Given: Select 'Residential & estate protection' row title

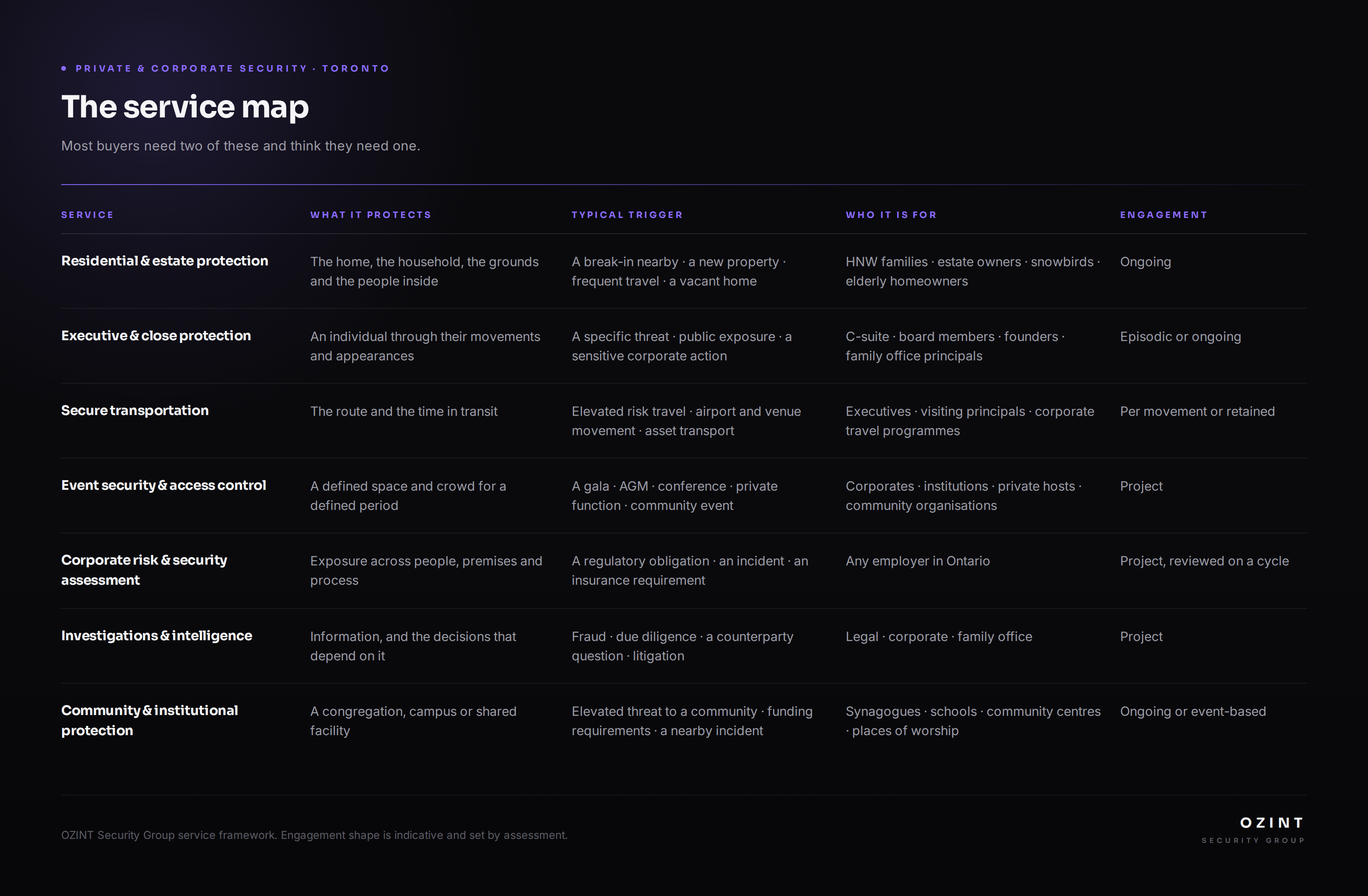Looking at the screenshot, I should pyautogui.click(x=165, y=261).
